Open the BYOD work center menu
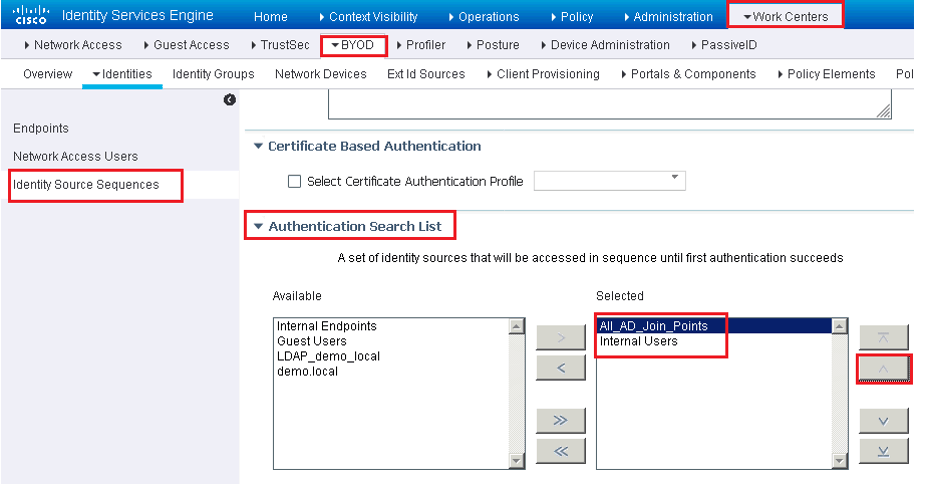927x486 pixels. coord(353,45)
